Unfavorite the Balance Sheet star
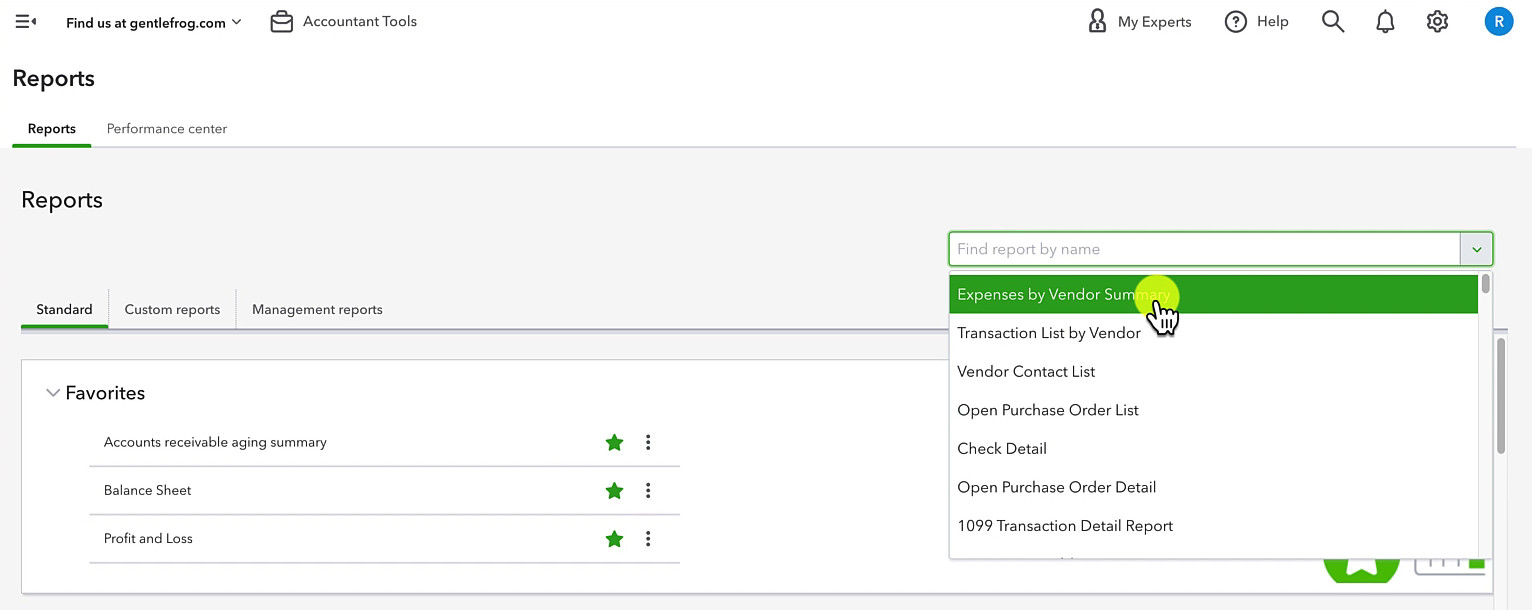The width and height of the screenshot is (1532, 610). pyautogui.click(x=614, y=490)
